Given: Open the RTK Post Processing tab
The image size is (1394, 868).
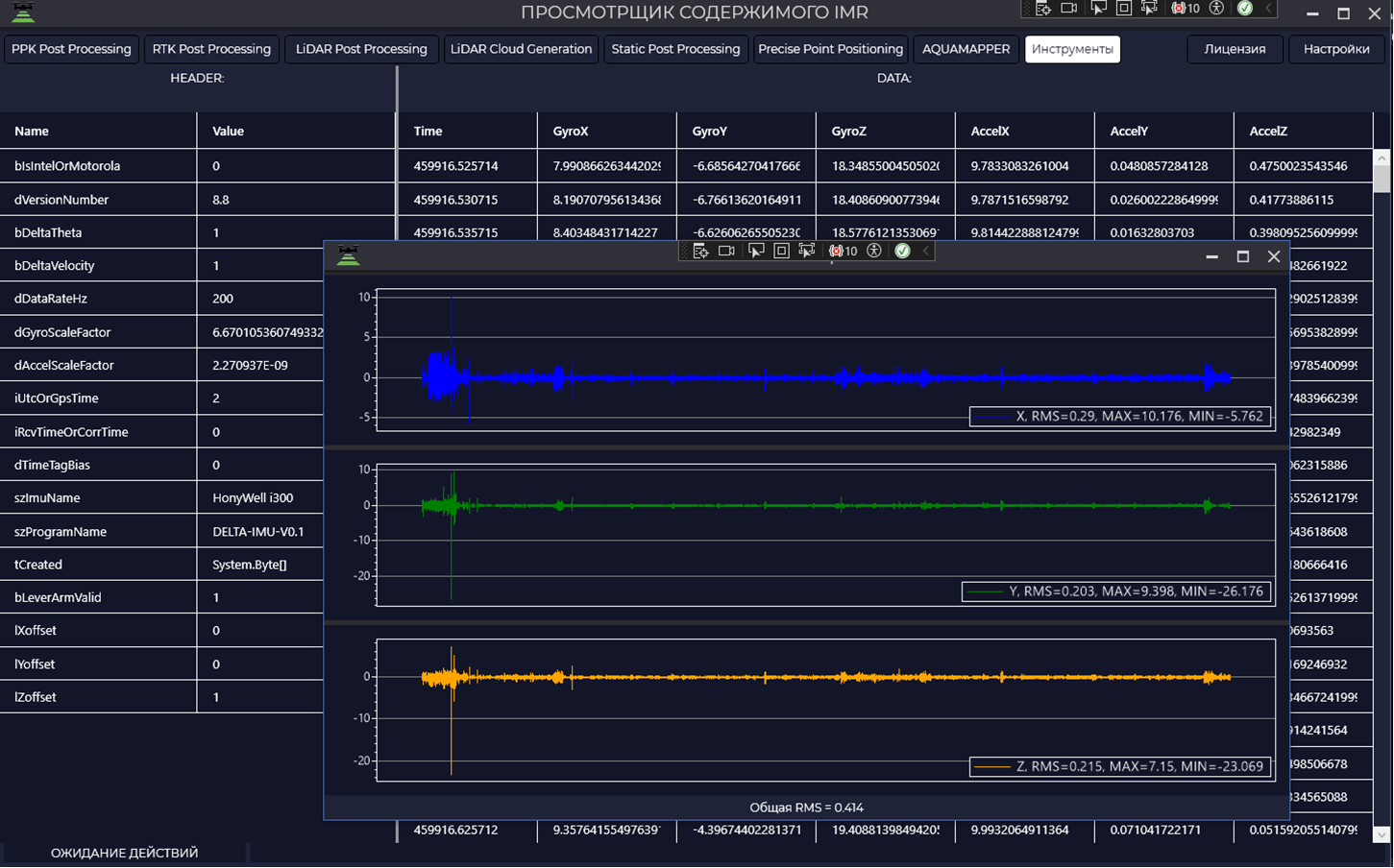Looking at the screenshot, I should click(x=211, y=49).
